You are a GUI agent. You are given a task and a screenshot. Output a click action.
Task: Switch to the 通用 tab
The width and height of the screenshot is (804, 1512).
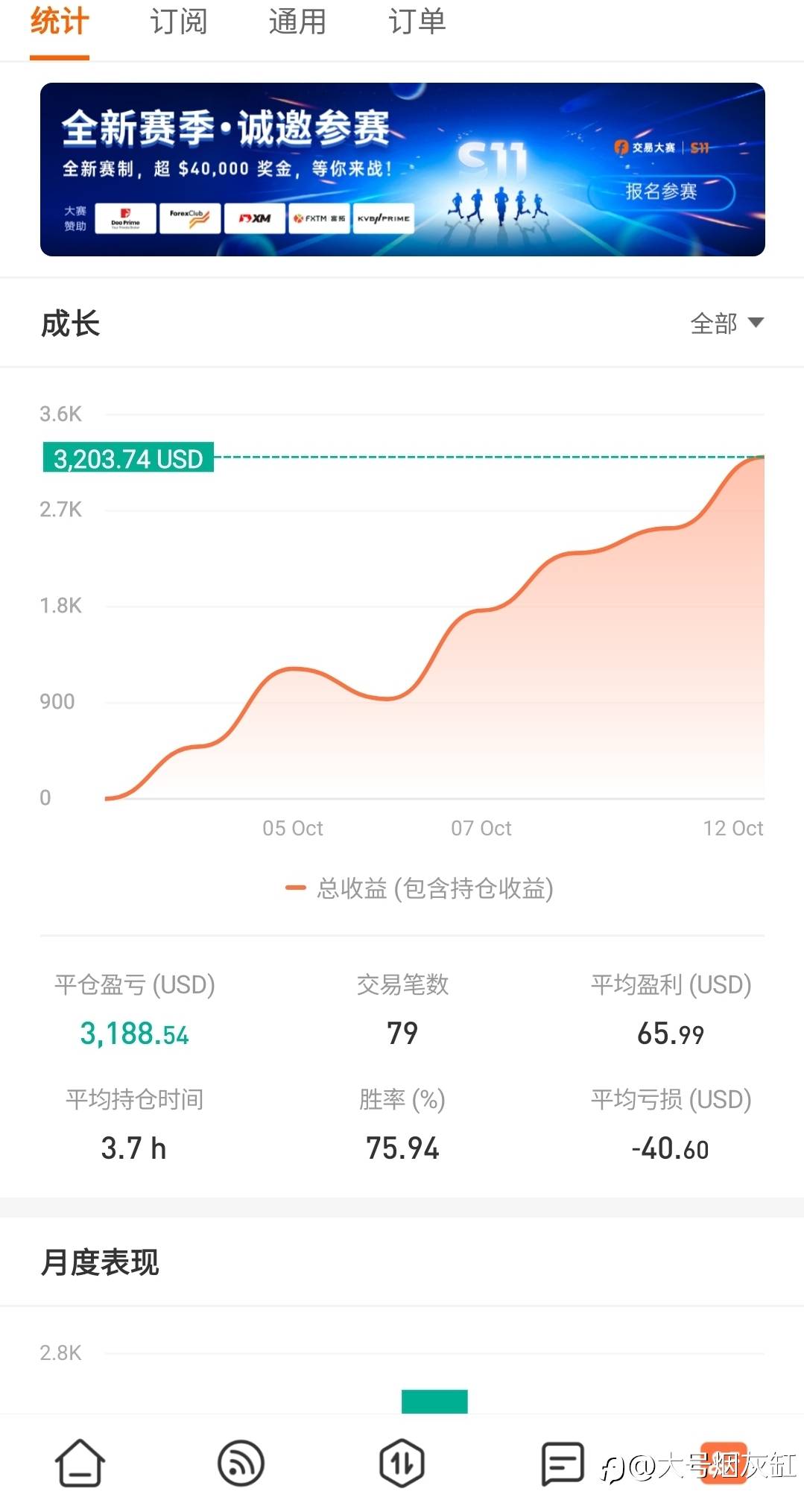[297, 22]
